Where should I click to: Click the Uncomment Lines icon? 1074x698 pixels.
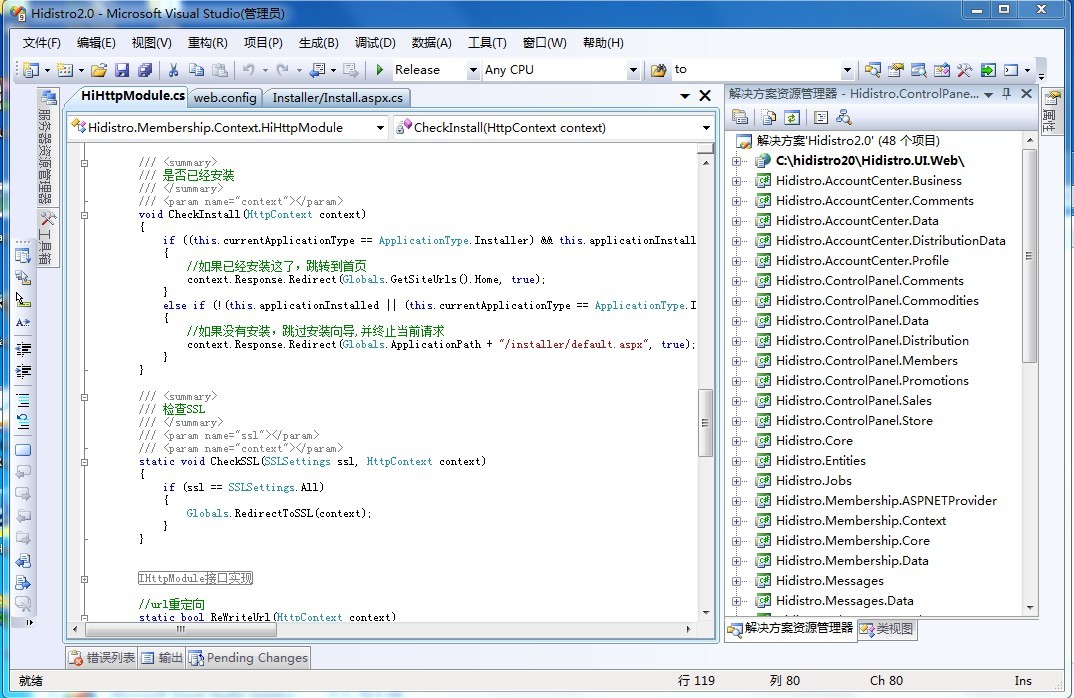click(23, 422)
